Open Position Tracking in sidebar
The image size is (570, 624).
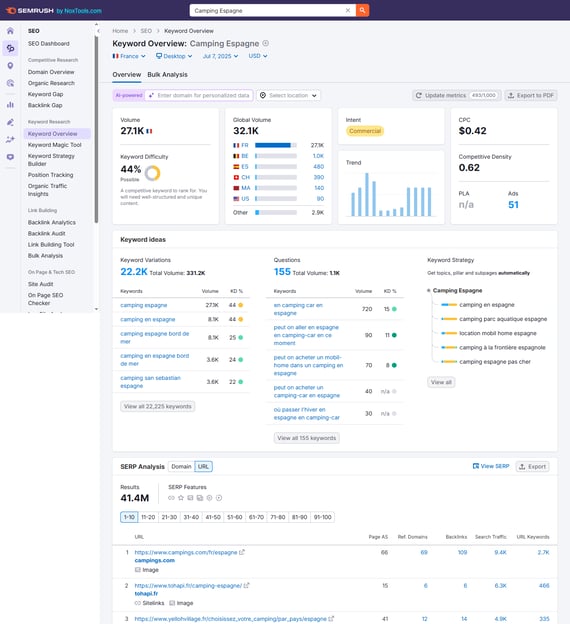pyautogui.click(x=51, y=175)
